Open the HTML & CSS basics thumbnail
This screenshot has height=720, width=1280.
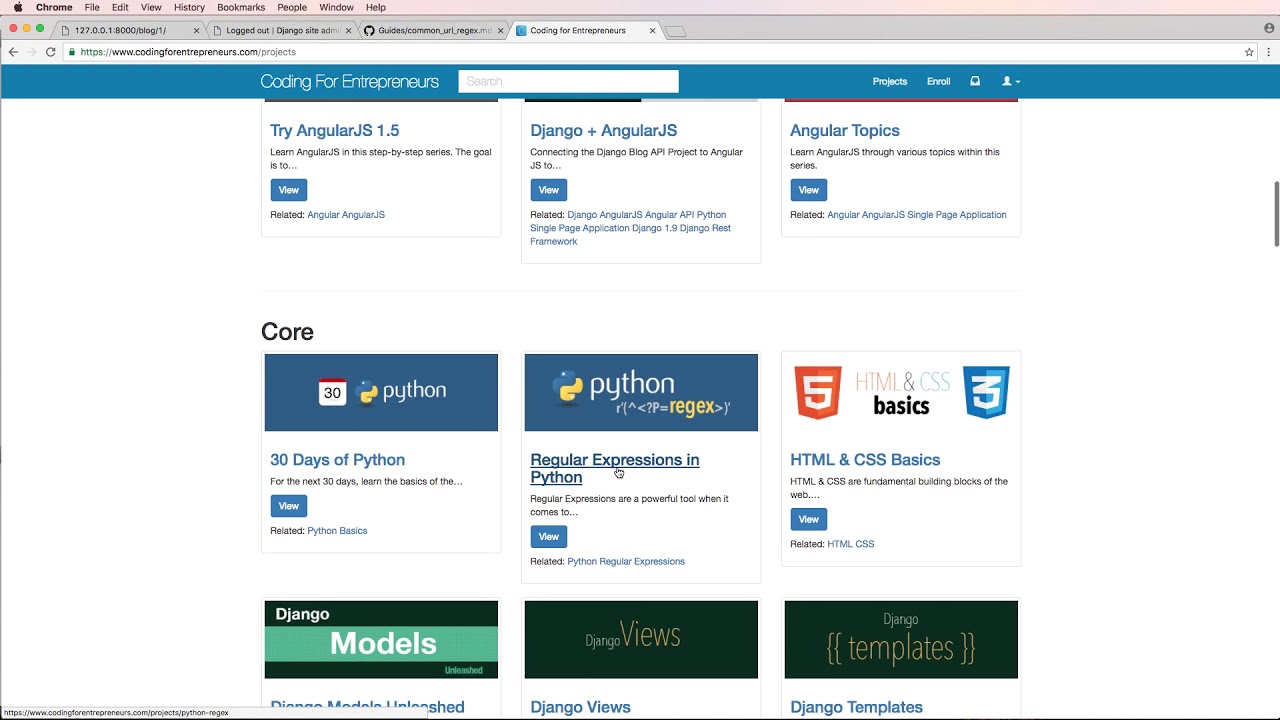pos(901,392)
